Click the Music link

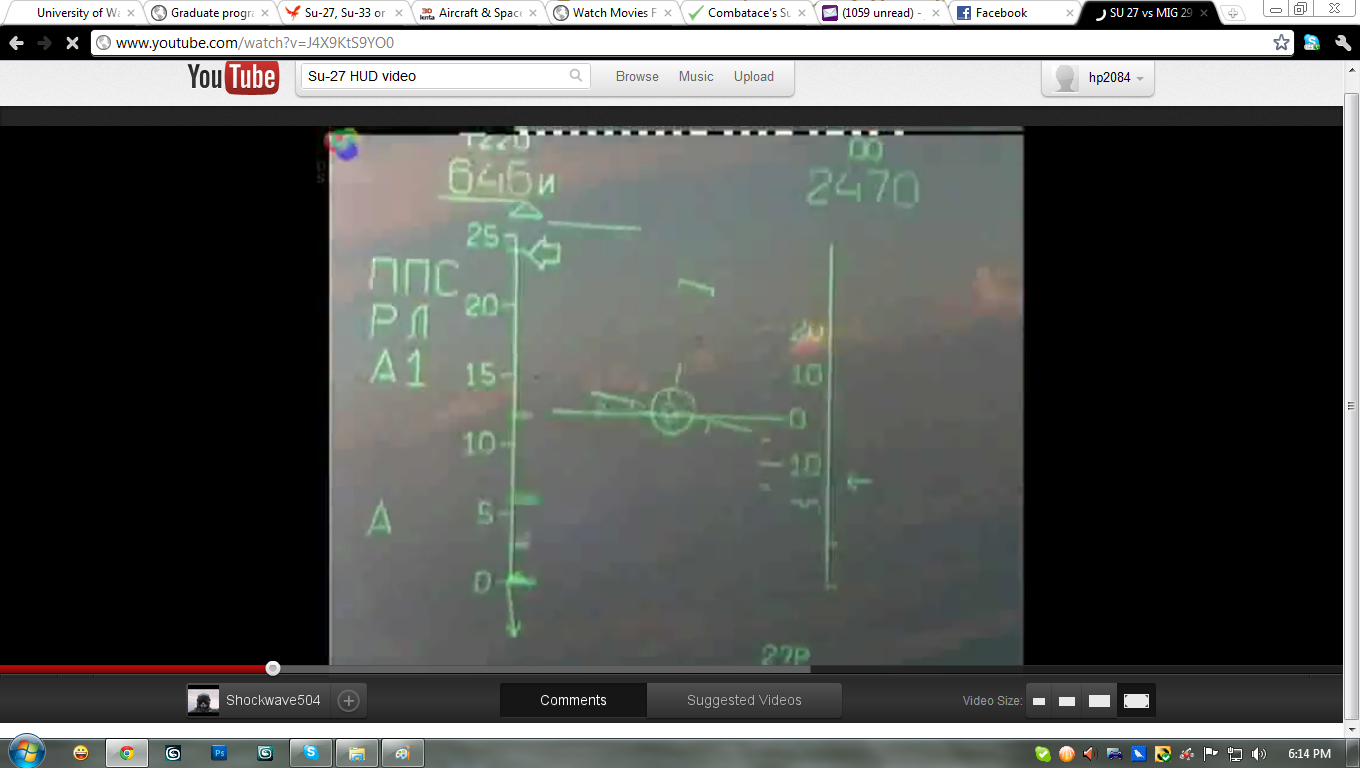click(x=696, y=76)
